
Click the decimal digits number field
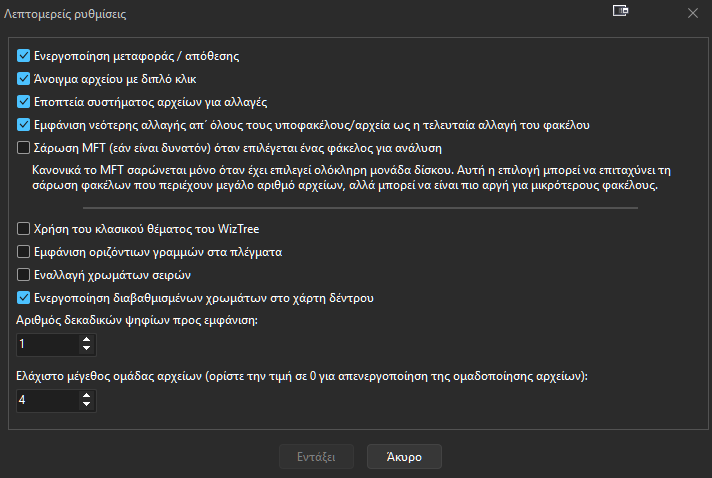[x=46, y=344]
